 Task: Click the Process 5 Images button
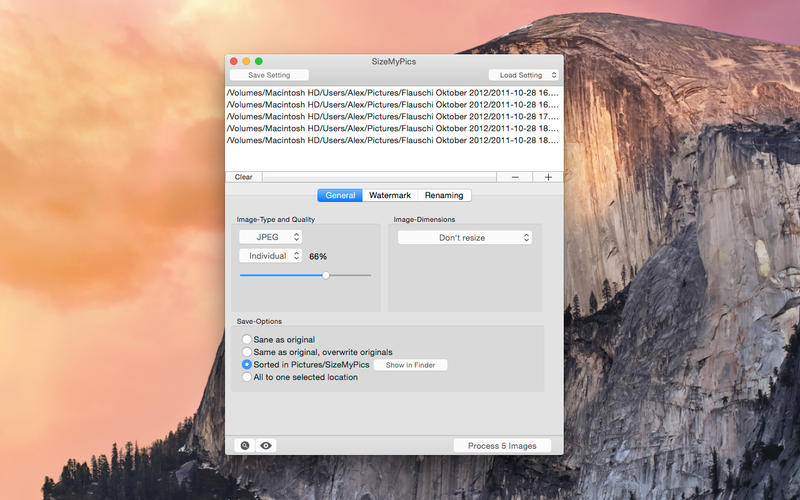coord(502,445)
